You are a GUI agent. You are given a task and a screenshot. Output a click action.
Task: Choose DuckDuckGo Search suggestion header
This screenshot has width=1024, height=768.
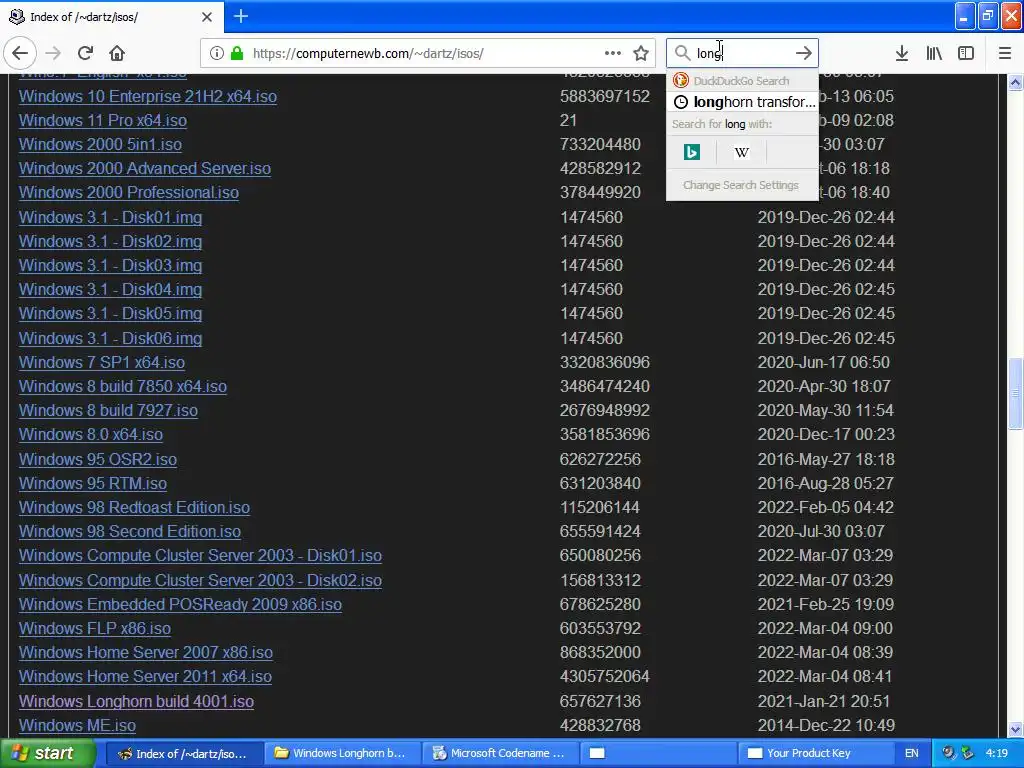click(x=742, y=81)
